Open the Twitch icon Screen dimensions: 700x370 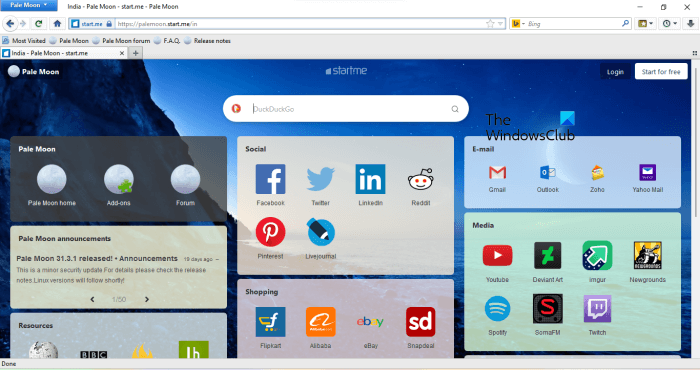click(597, 308)
